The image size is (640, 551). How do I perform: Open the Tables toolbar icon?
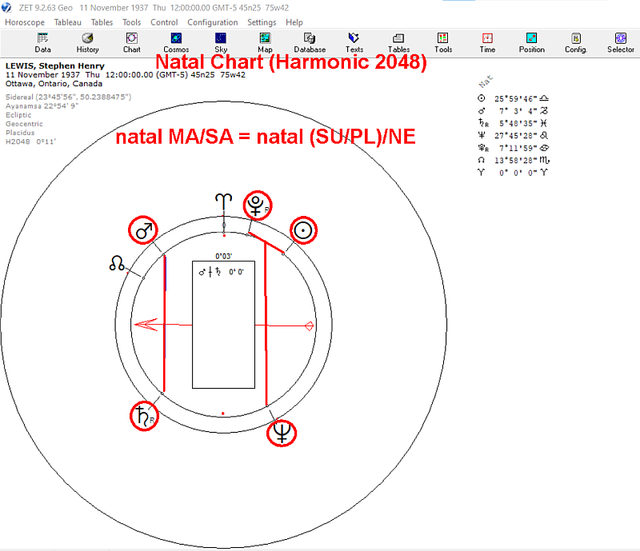[398, 43]
